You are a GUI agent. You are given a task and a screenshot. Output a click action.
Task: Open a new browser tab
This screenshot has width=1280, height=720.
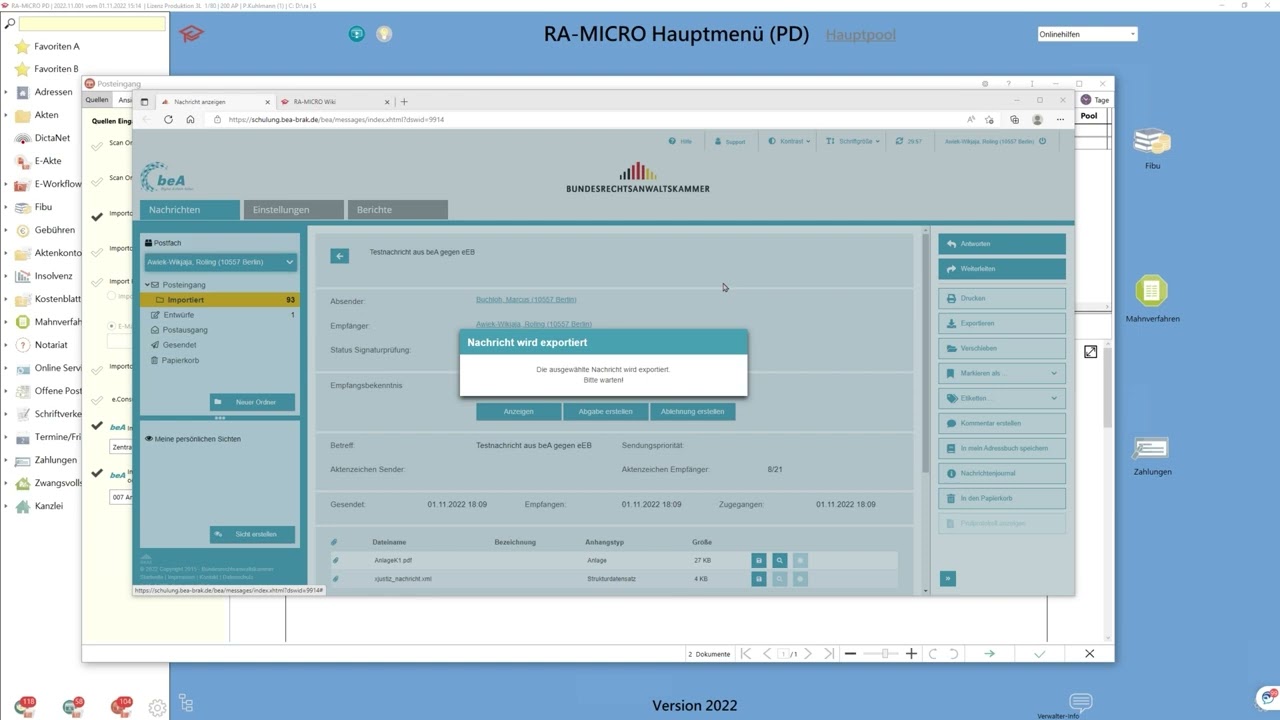pos(404,102)
